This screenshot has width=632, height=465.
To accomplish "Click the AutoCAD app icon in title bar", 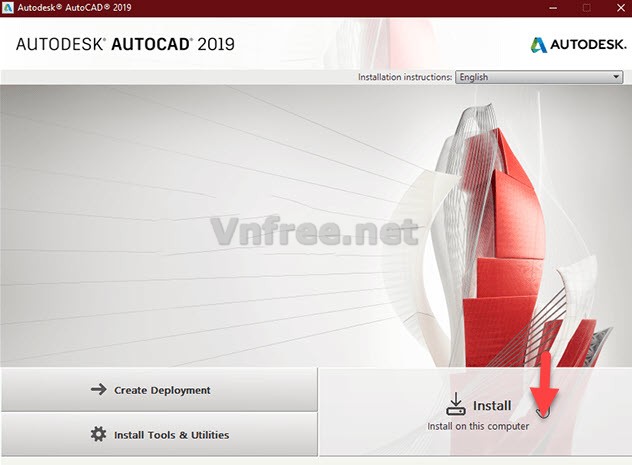I will click(x=8, y=8).
